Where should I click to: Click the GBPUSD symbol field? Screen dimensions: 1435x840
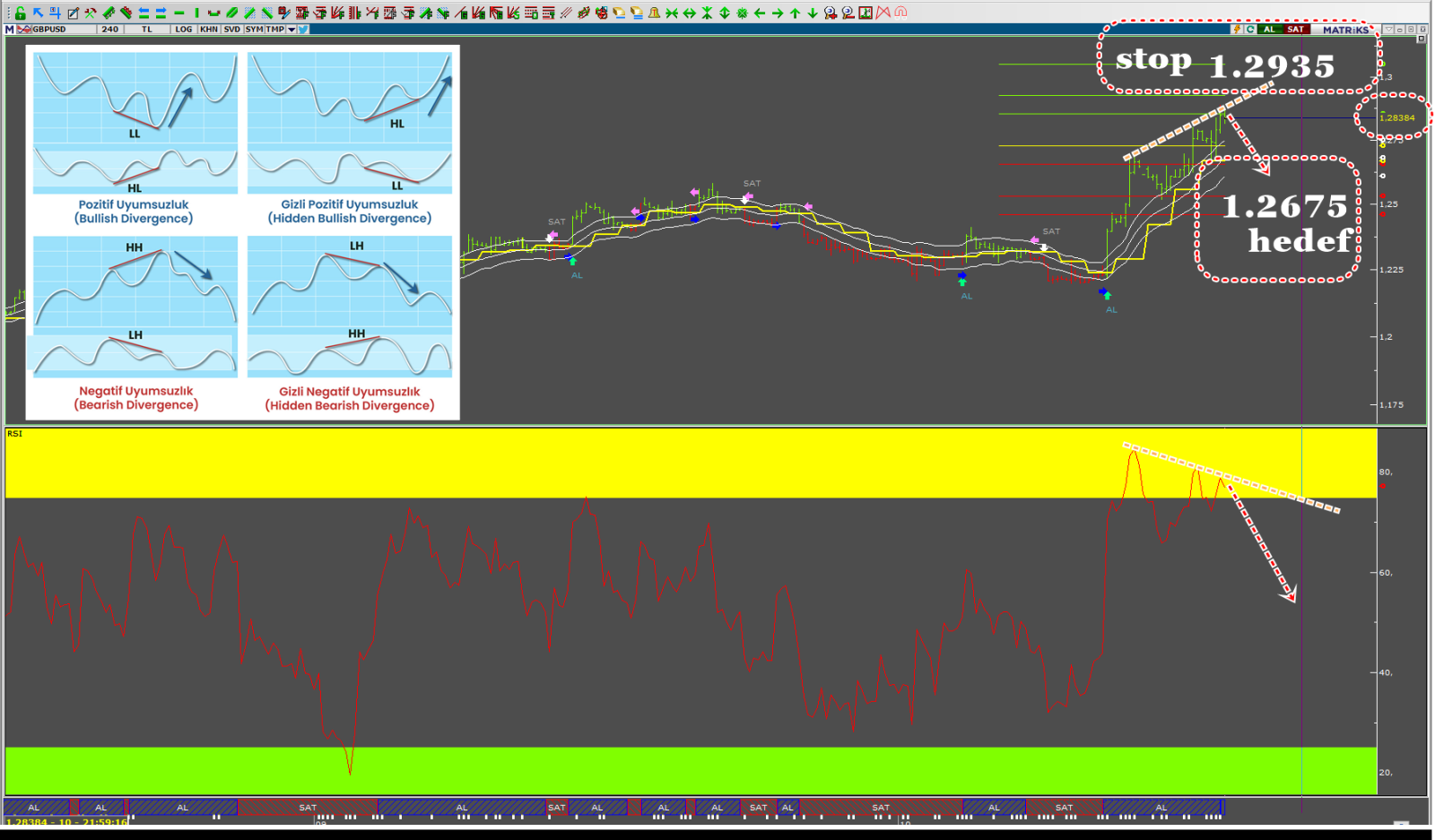tap(52, 30)
